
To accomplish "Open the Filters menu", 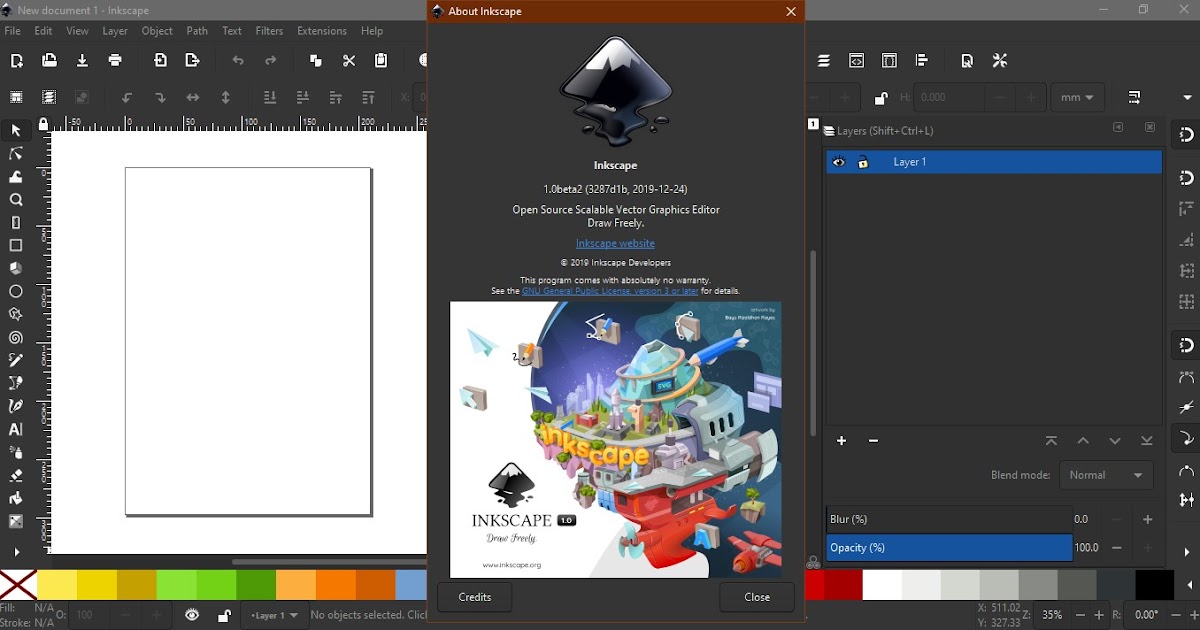I will pyautogui.click(x=269, y=31).
